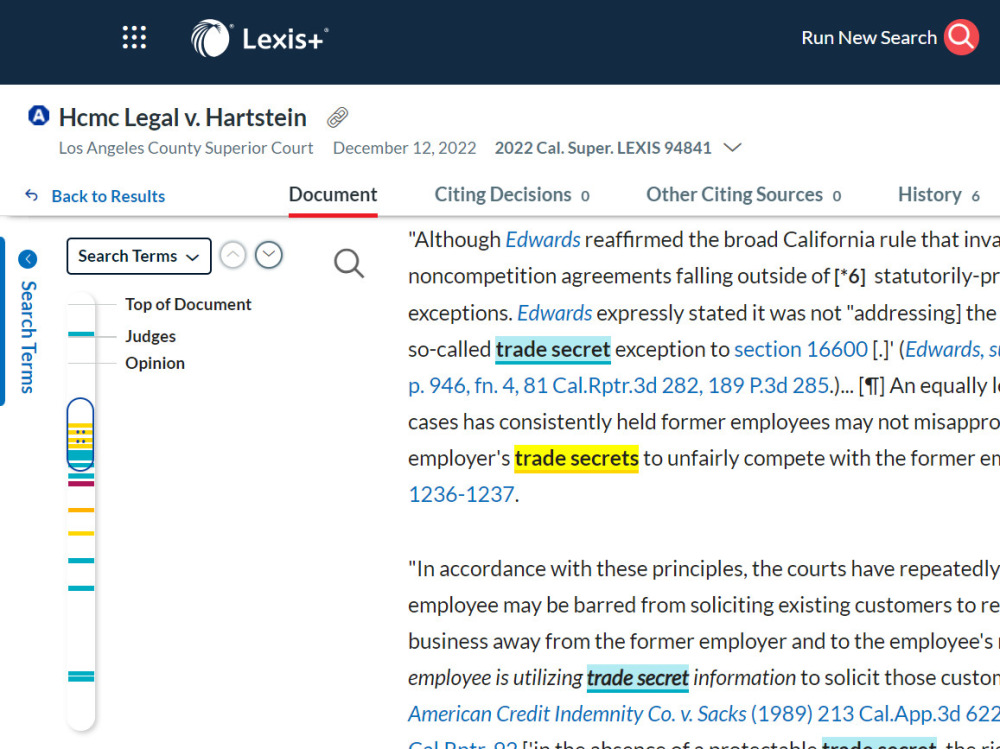
Task: Open the Citing Decisions tab
Action: point(511,195)
